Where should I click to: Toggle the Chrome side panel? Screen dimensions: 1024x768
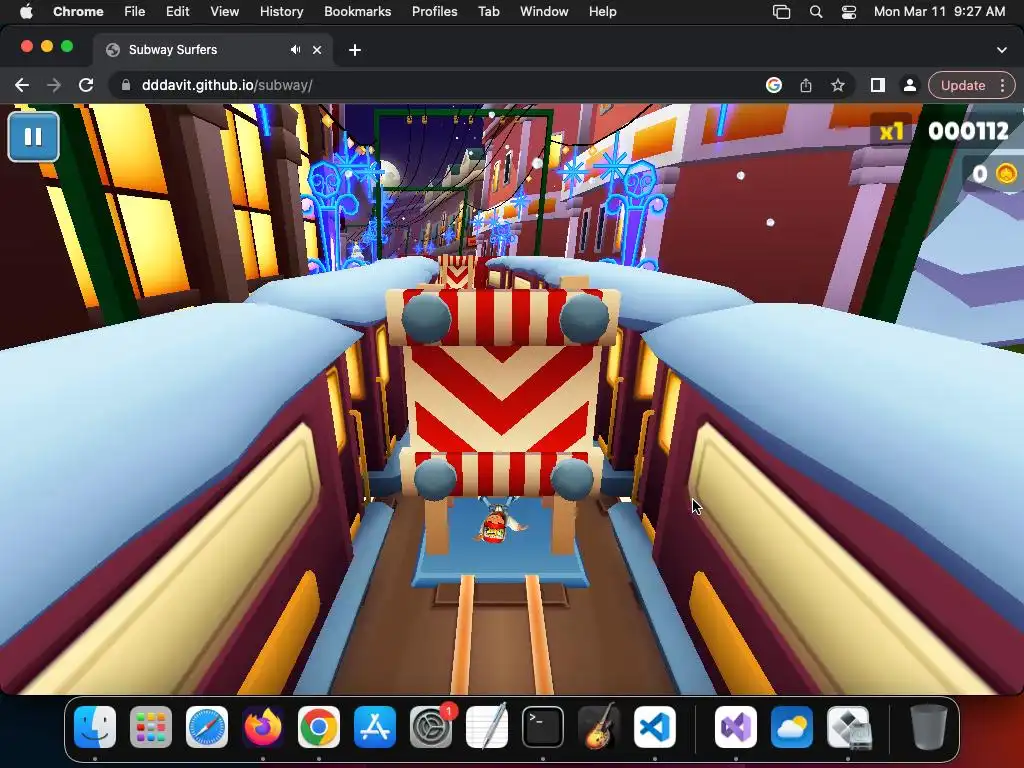point(878,86)
